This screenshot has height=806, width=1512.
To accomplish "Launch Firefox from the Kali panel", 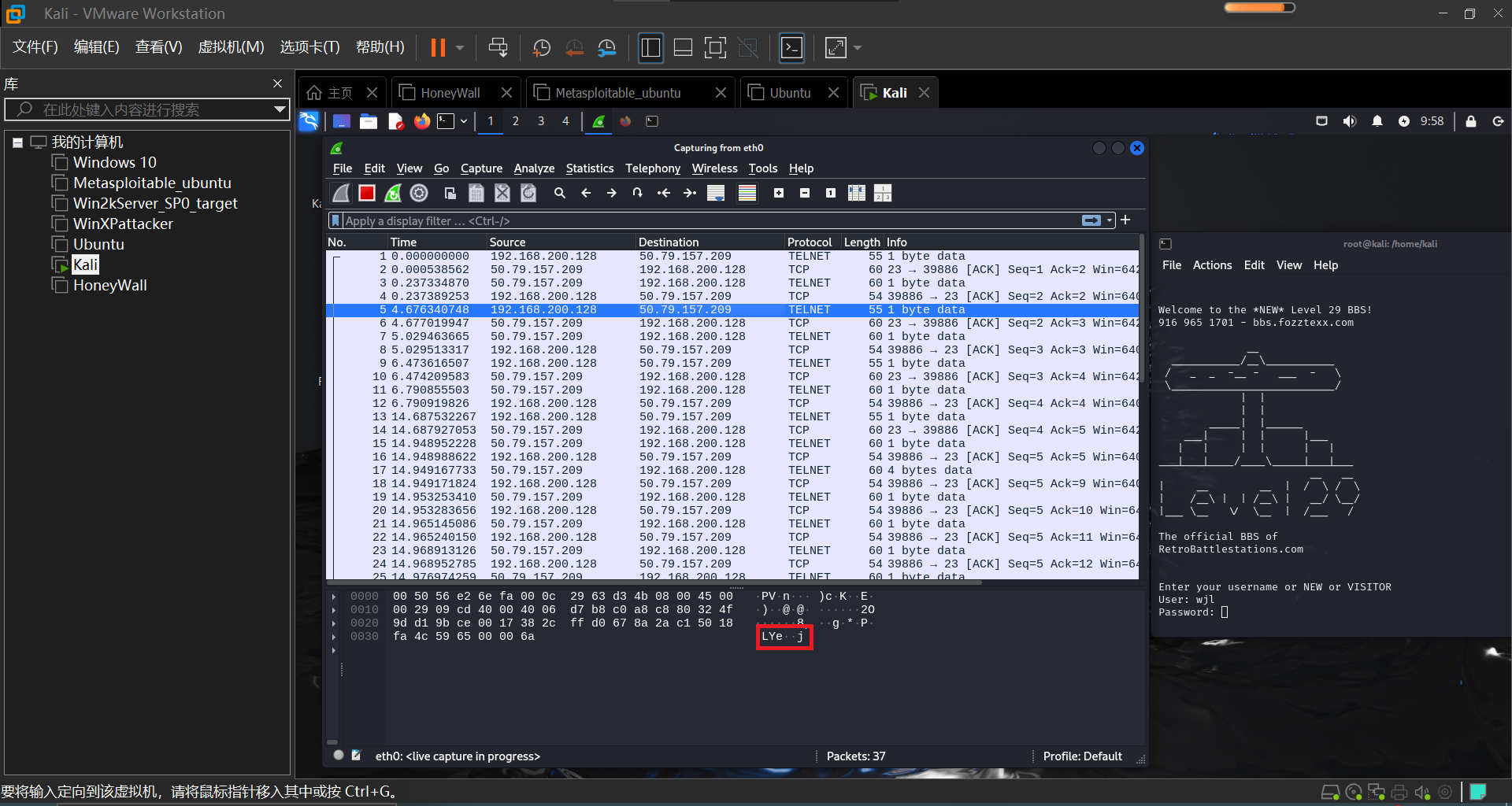I will click(422, 121).
